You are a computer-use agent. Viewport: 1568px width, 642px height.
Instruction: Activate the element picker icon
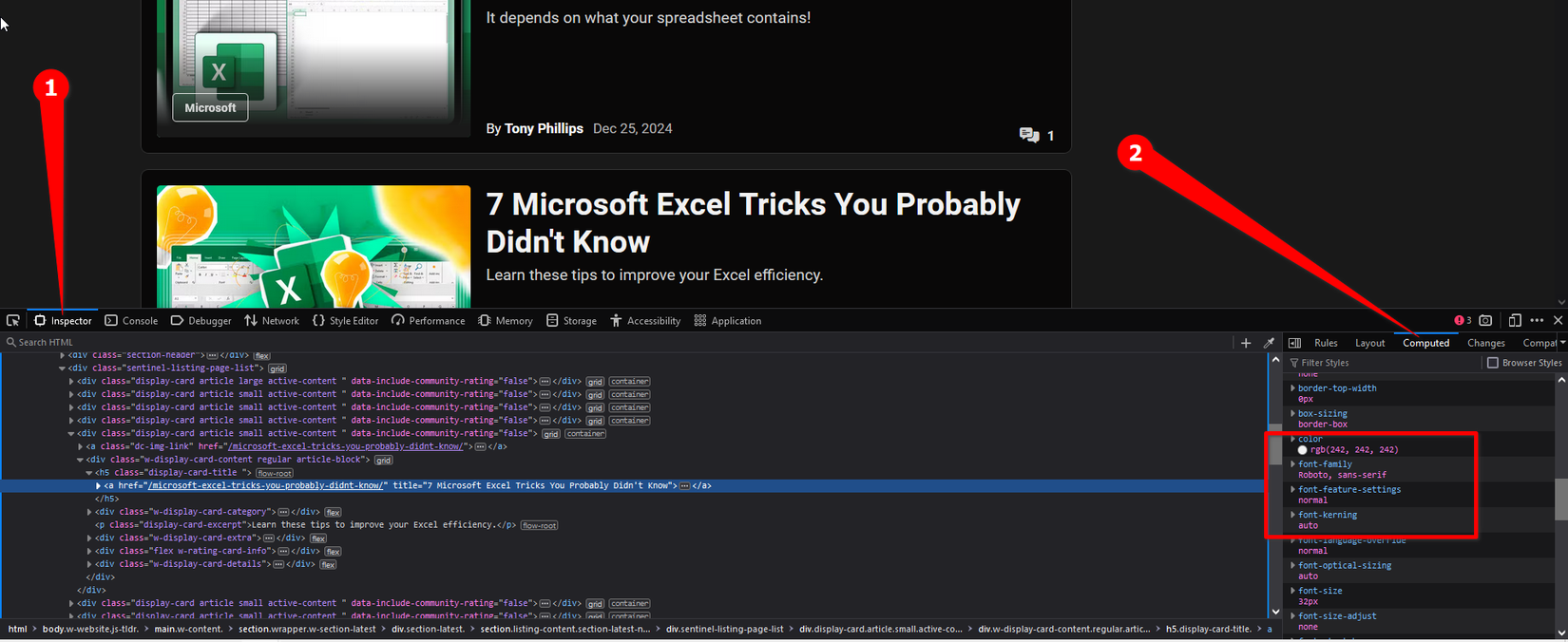click(13, 321)
